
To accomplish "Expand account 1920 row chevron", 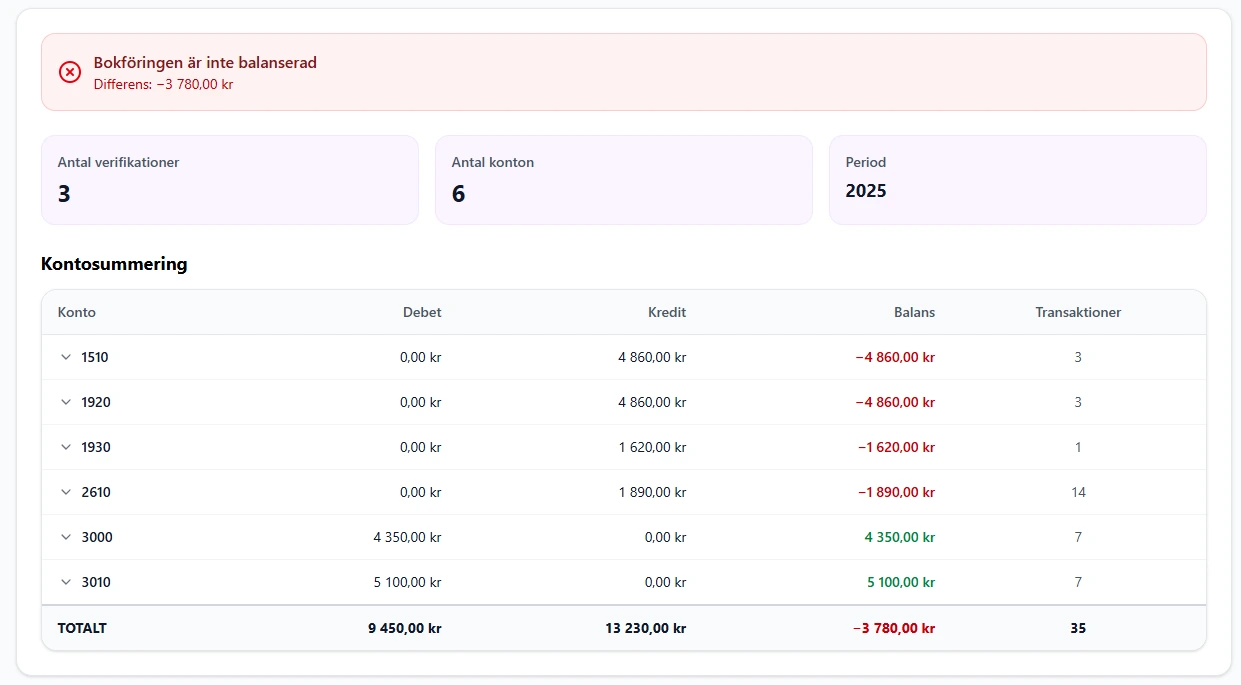I will click(x=66, y=402).
